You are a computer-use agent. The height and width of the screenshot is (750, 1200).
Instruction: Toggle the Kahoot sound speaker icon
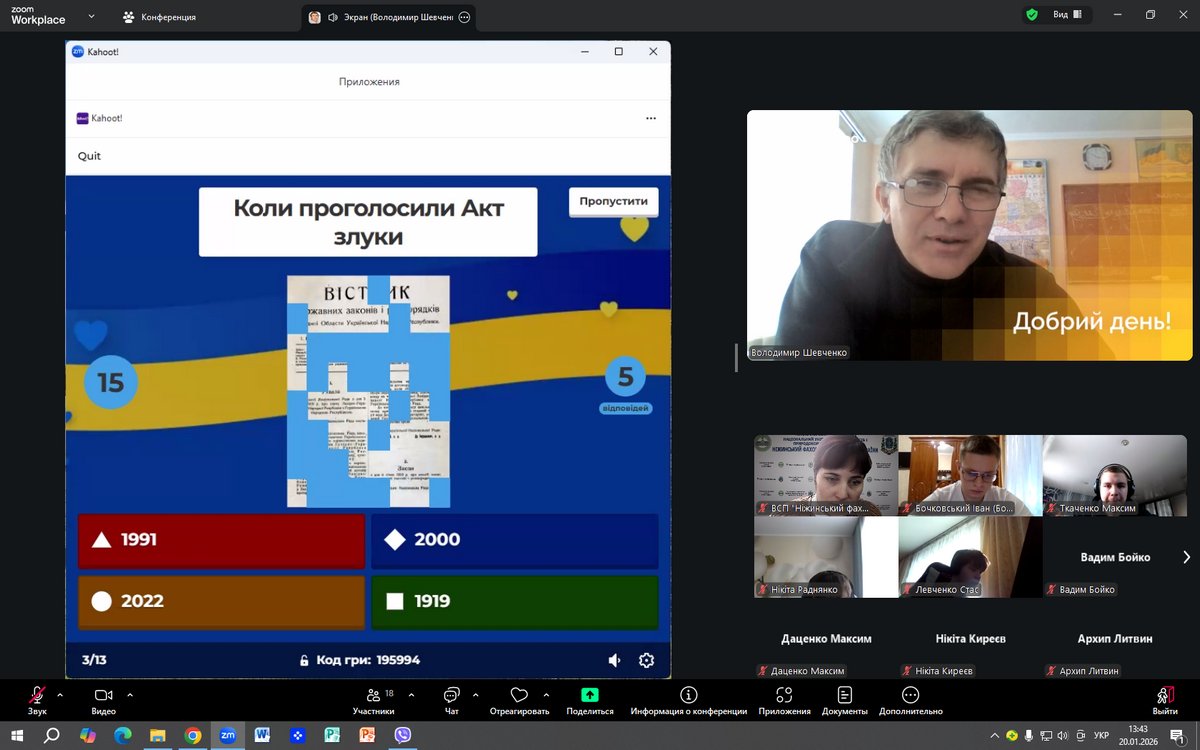click(x=614, y=660)
